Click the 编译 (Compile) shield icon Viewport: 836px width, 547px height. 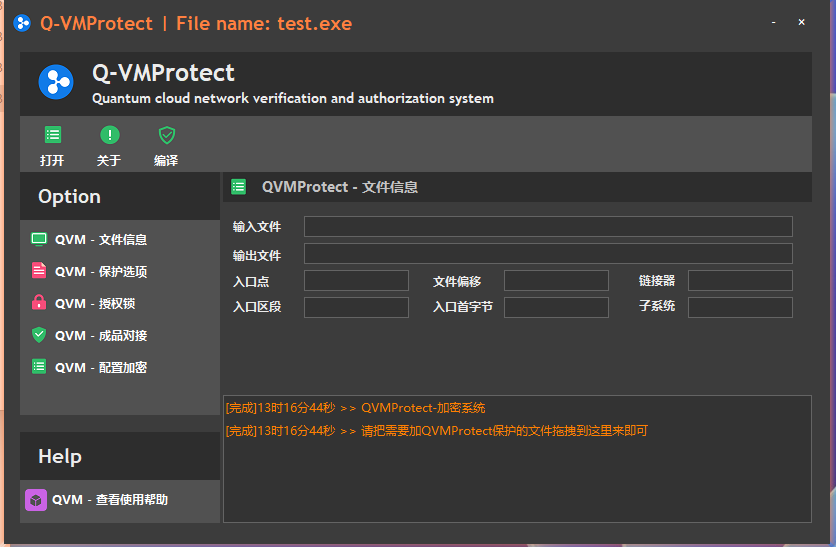[166, 135]
